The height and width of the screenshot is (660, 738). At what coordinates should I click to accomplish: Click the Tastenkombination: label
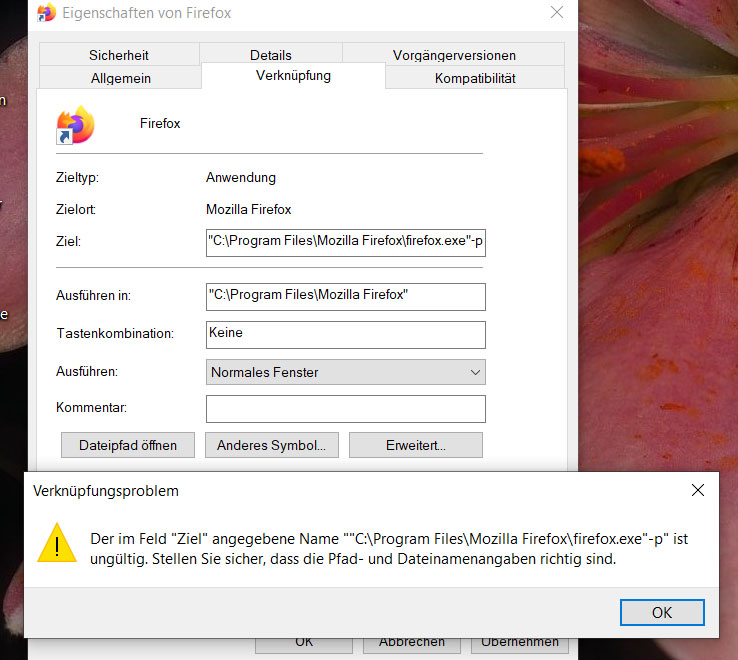pyautogui.click(x=115, y=333)
